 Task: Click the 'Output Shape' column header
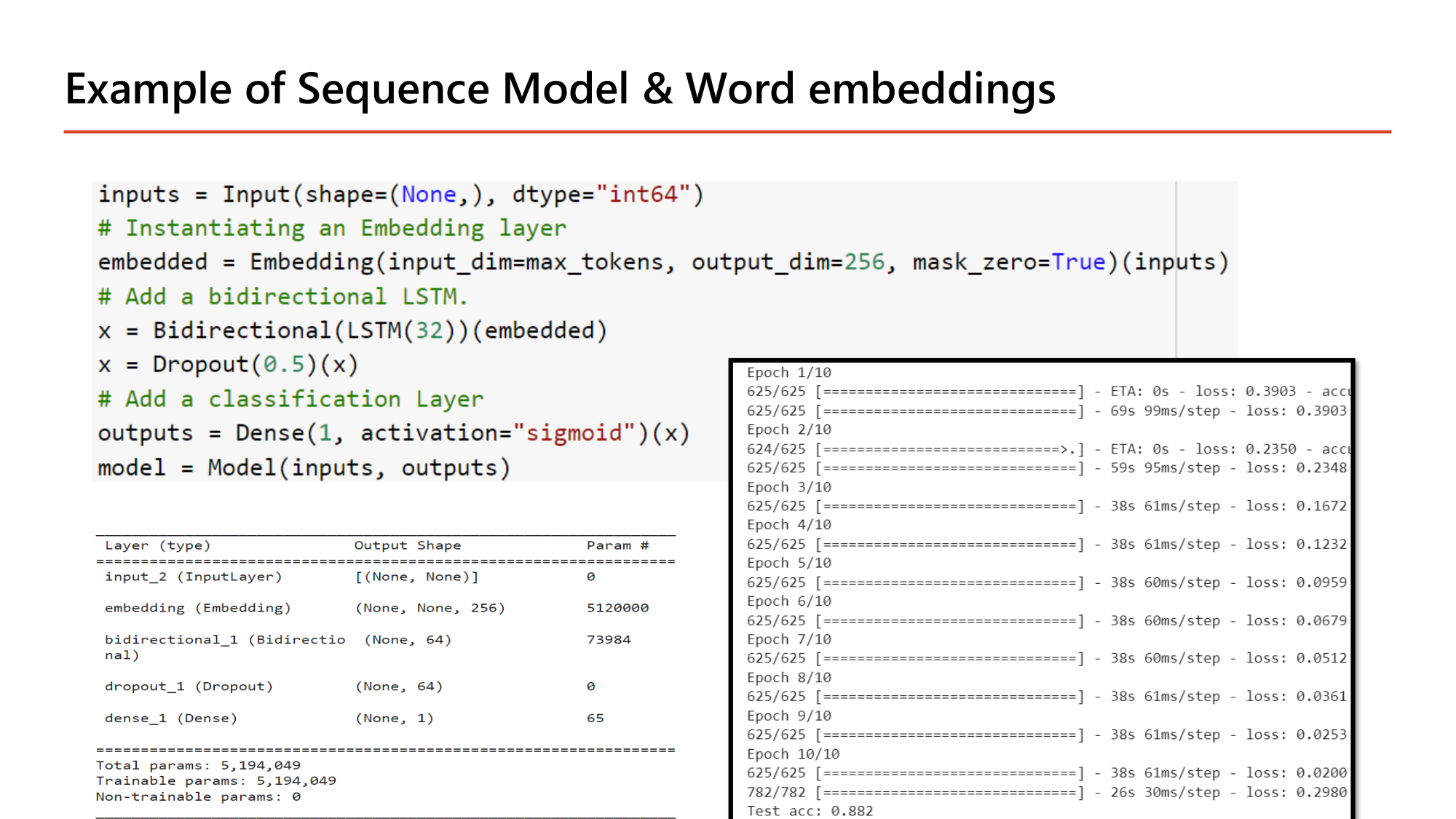(408, 545)
